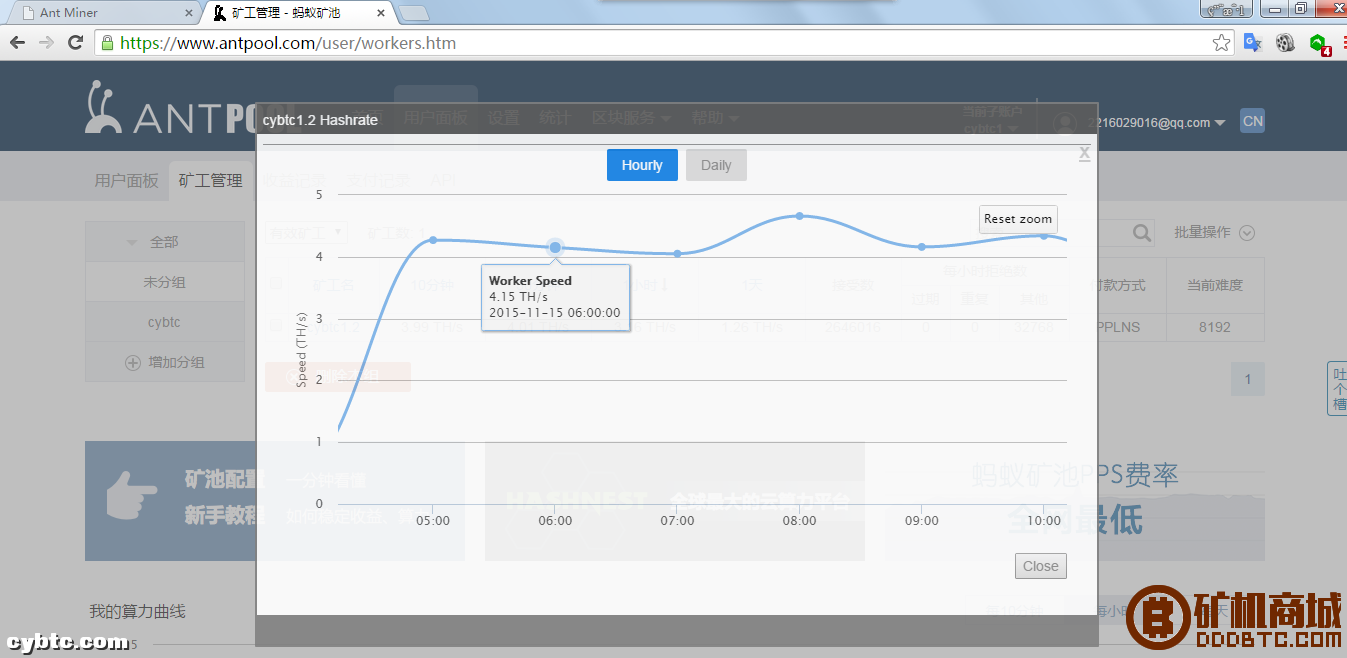The height and width of the screenshot is (658, 1347).
Task: Switch language with the CN button
Action: coord(1252,121)
